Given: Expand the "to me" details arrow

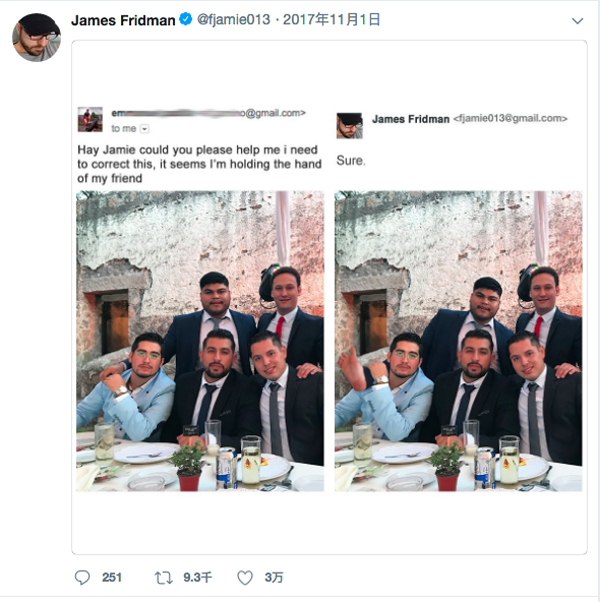Looking at the screenshot, I should 145,129.
